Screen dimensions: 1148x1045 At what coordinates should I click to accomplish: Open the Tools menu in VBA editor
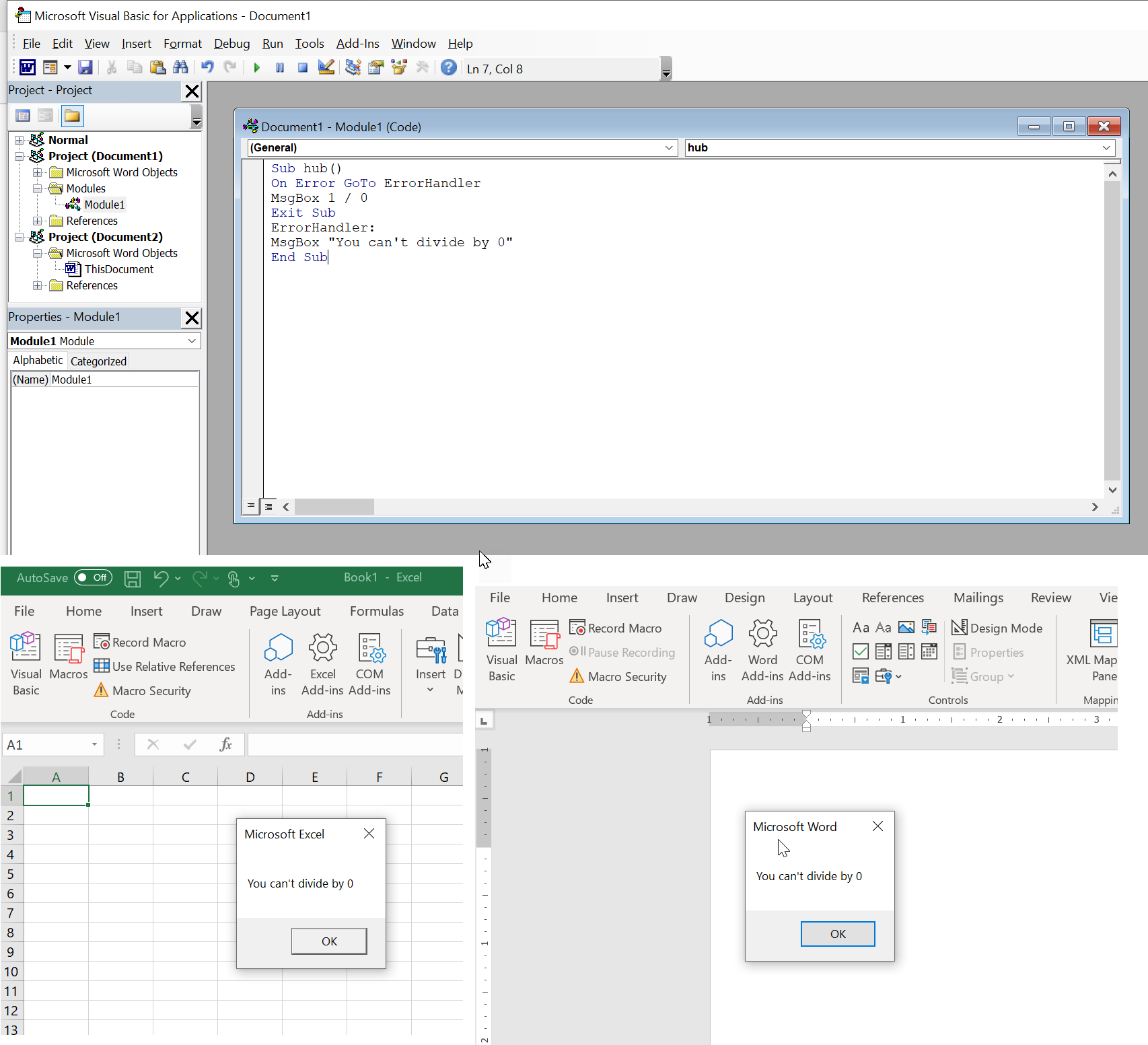click(x=310, y=43)
